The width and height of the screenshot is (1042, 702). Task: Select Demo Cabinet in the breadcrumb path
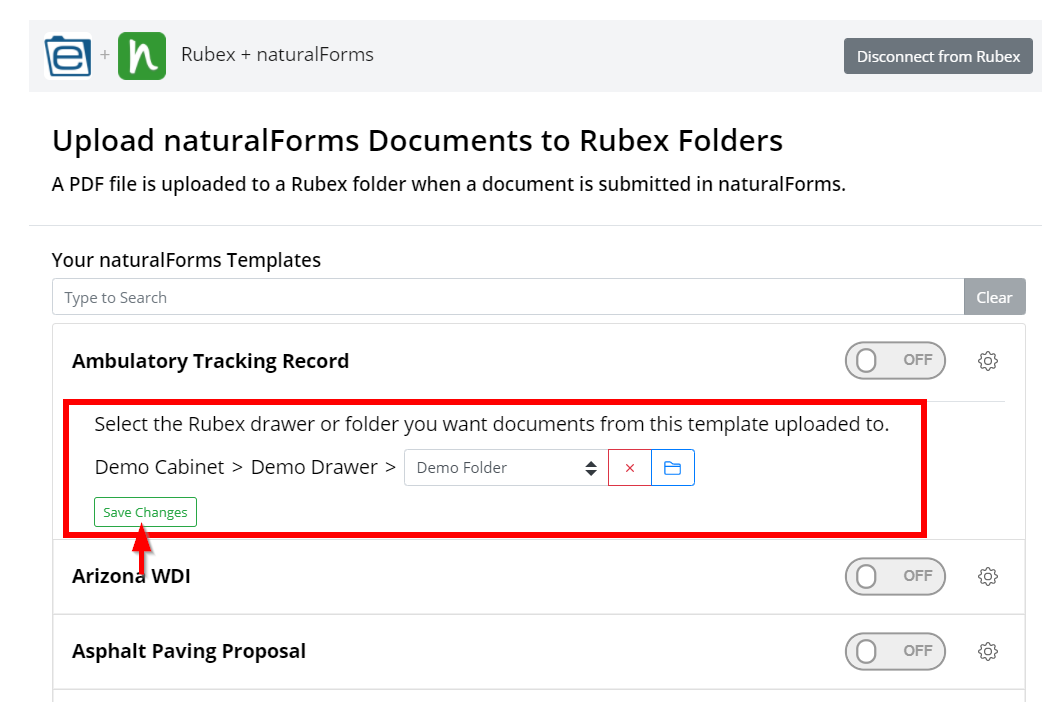[x=159, y=467]
